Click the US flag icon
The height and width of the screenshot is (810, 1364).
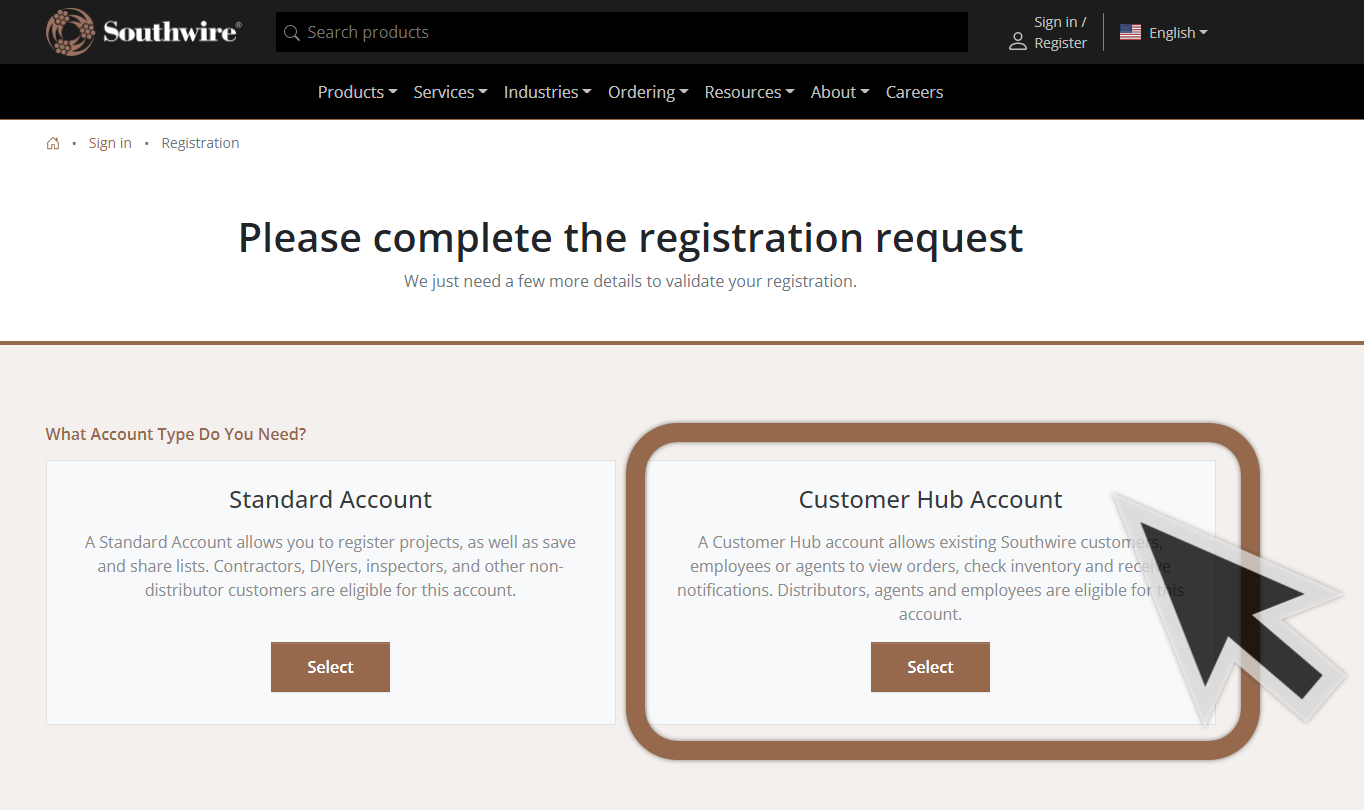[1130, 32]
